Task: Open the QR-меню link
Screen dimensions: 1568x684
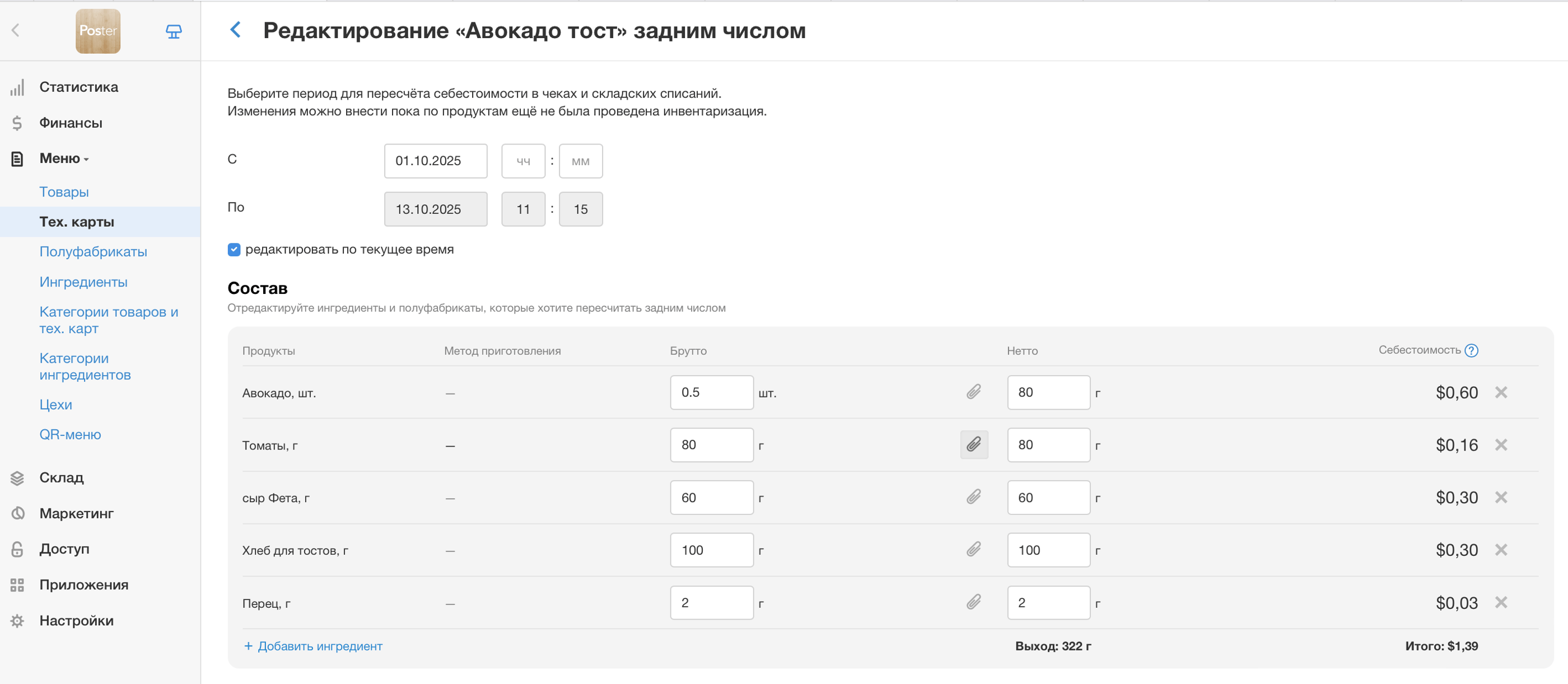Action: (70, 434)
